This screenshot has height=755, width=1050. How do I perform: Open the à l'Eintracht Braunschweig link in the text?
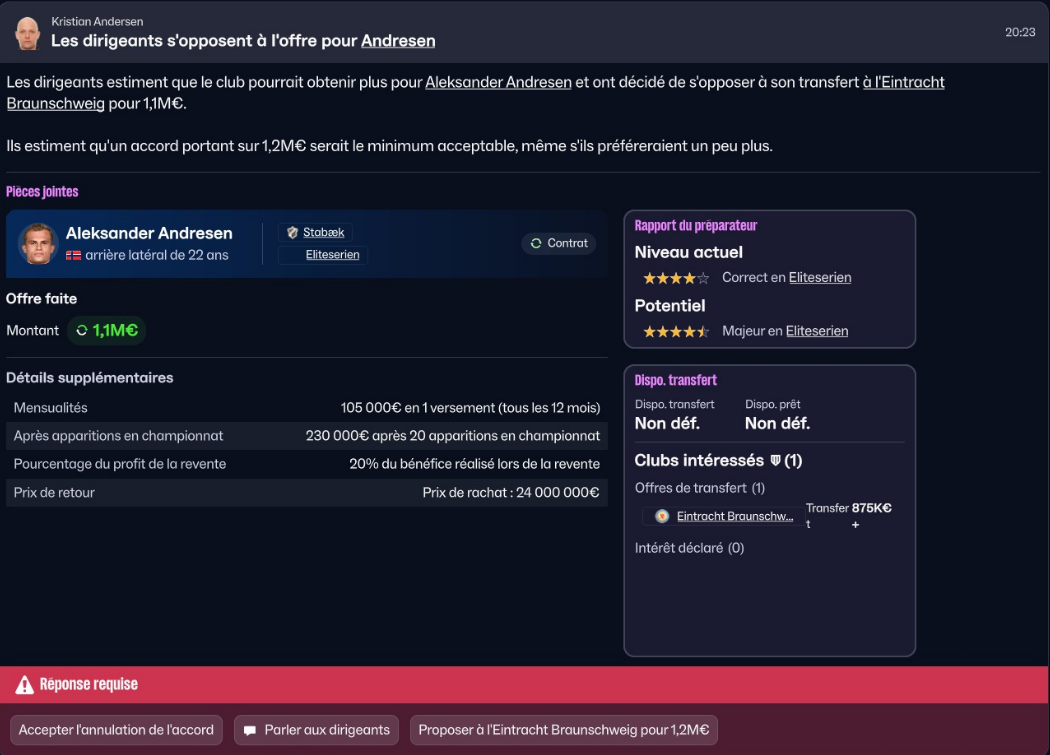click(903, 82)
